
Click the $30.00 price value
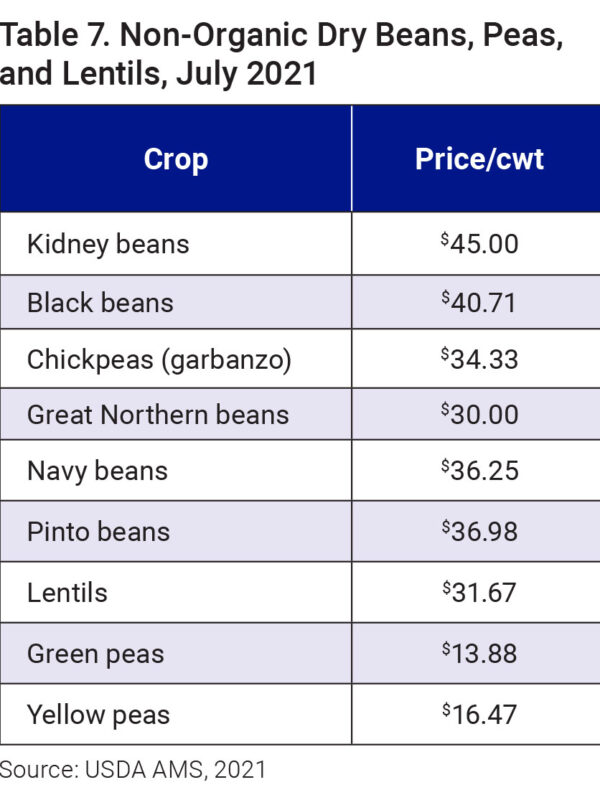(x=479, y=414)
